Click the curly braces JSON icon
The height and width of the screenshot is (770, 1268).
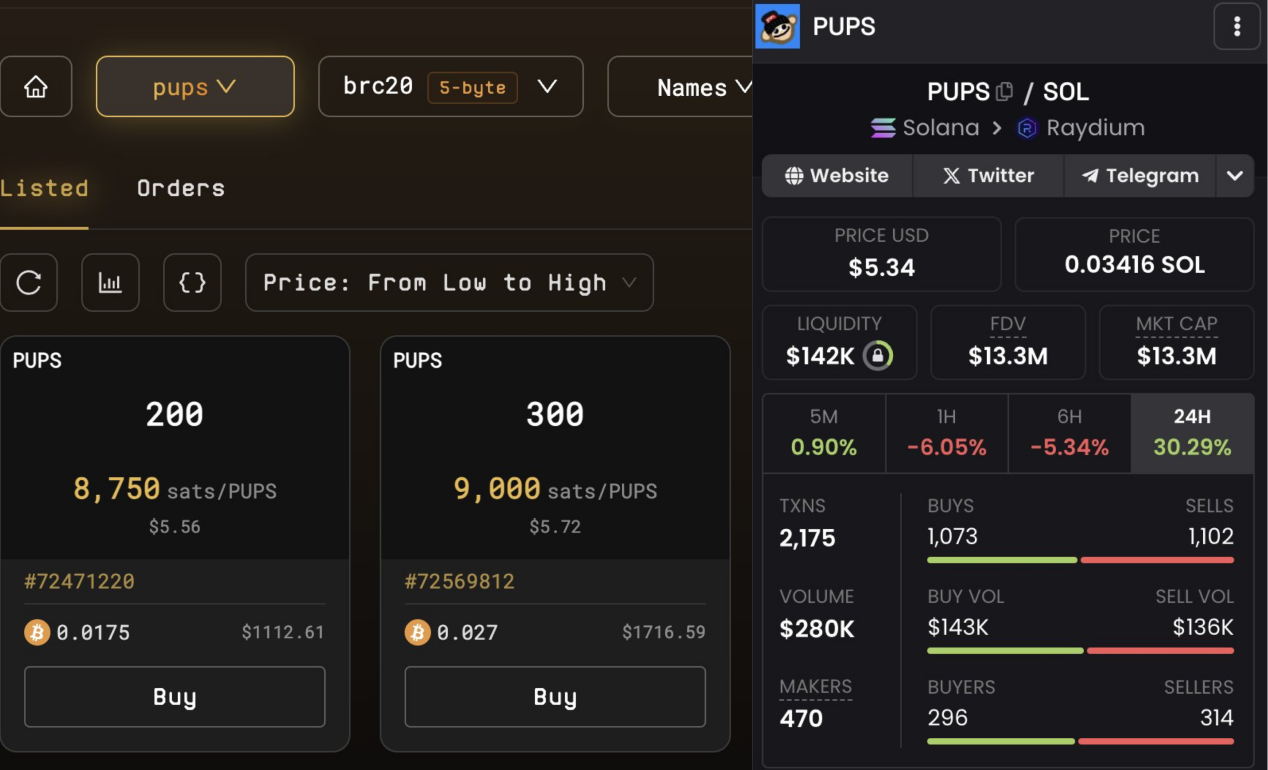(192, 283)
